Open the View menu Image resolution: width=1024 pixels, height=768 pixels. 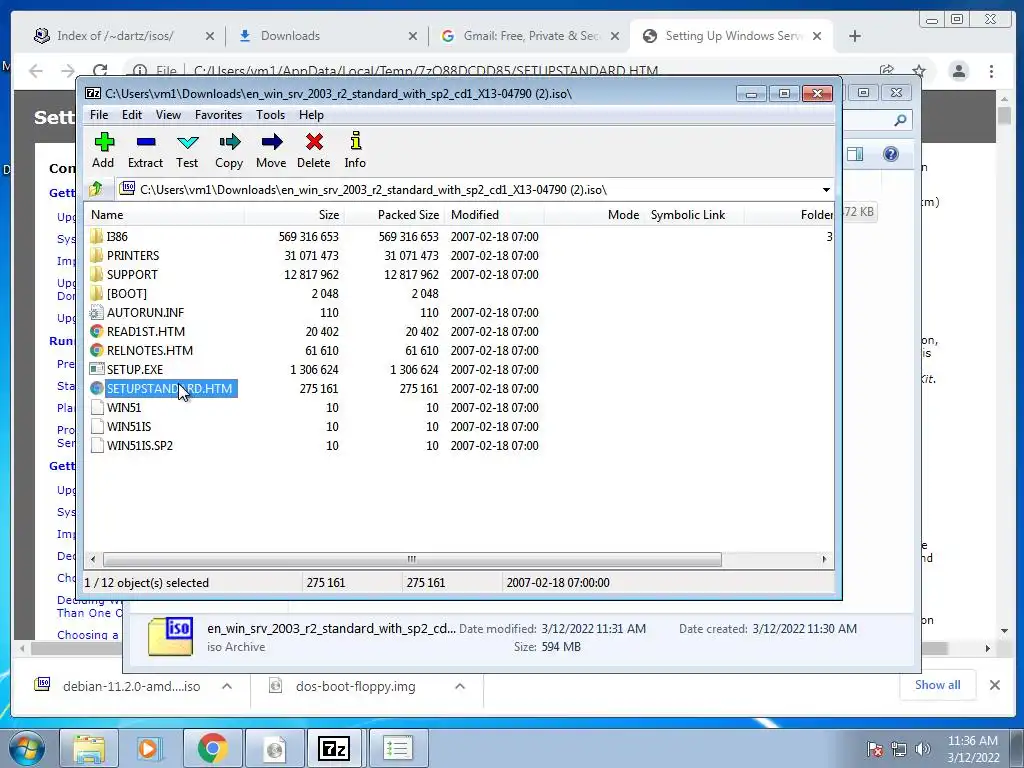tap(168, 115)
